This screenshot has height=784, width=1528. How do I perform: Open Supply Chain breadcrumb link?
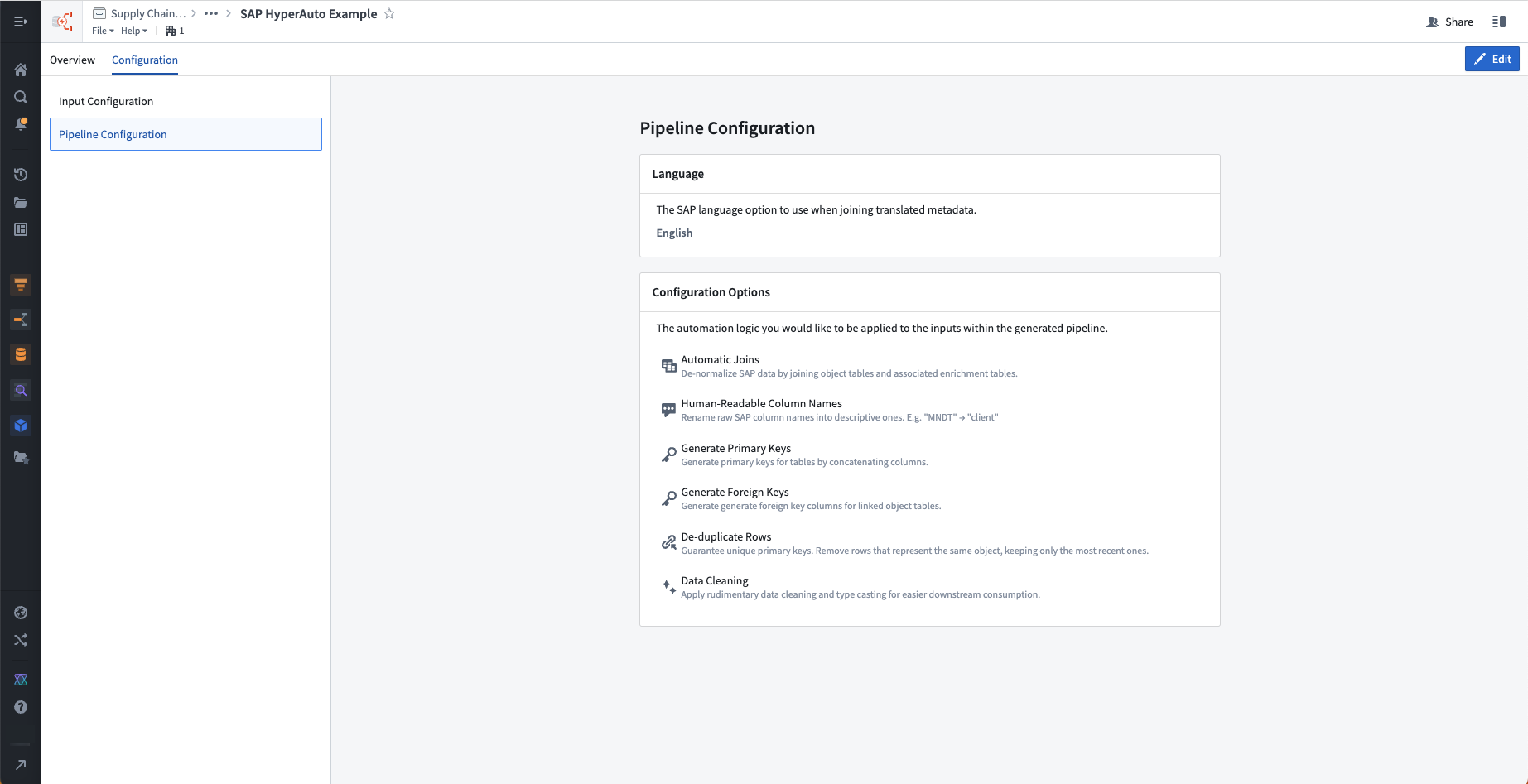tap(140, 13)
